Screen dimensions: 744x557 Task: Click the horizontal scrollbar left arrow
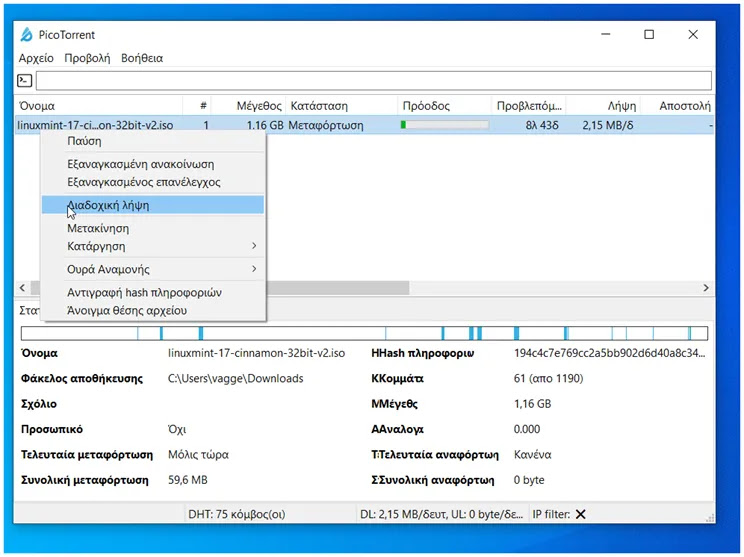22,288
